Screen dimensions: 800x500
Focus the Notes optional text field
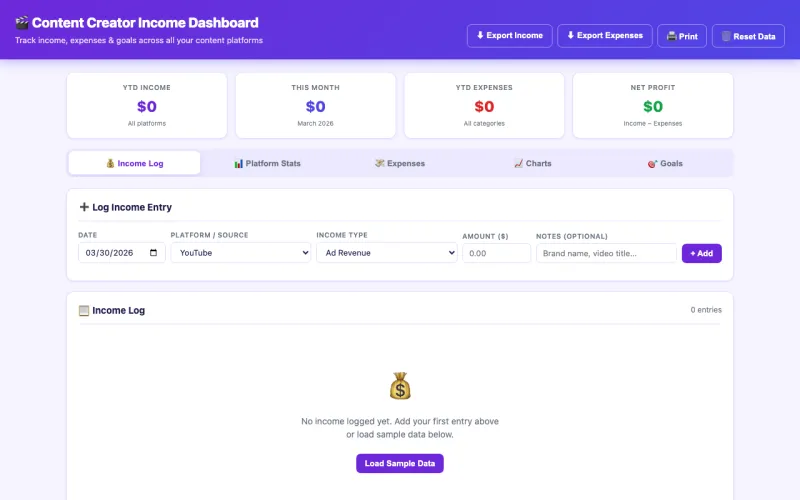(606, 253)
